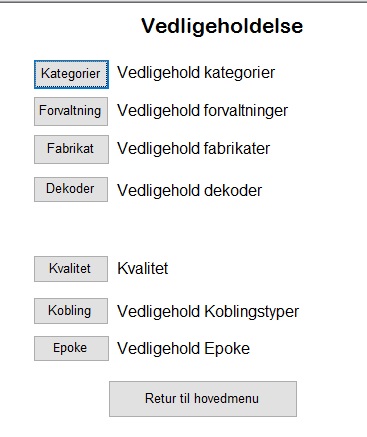Image resolution: width=367 pixels, height=437 pixels.
Task: Click the Kvalitet button
Action: point(71,269)
